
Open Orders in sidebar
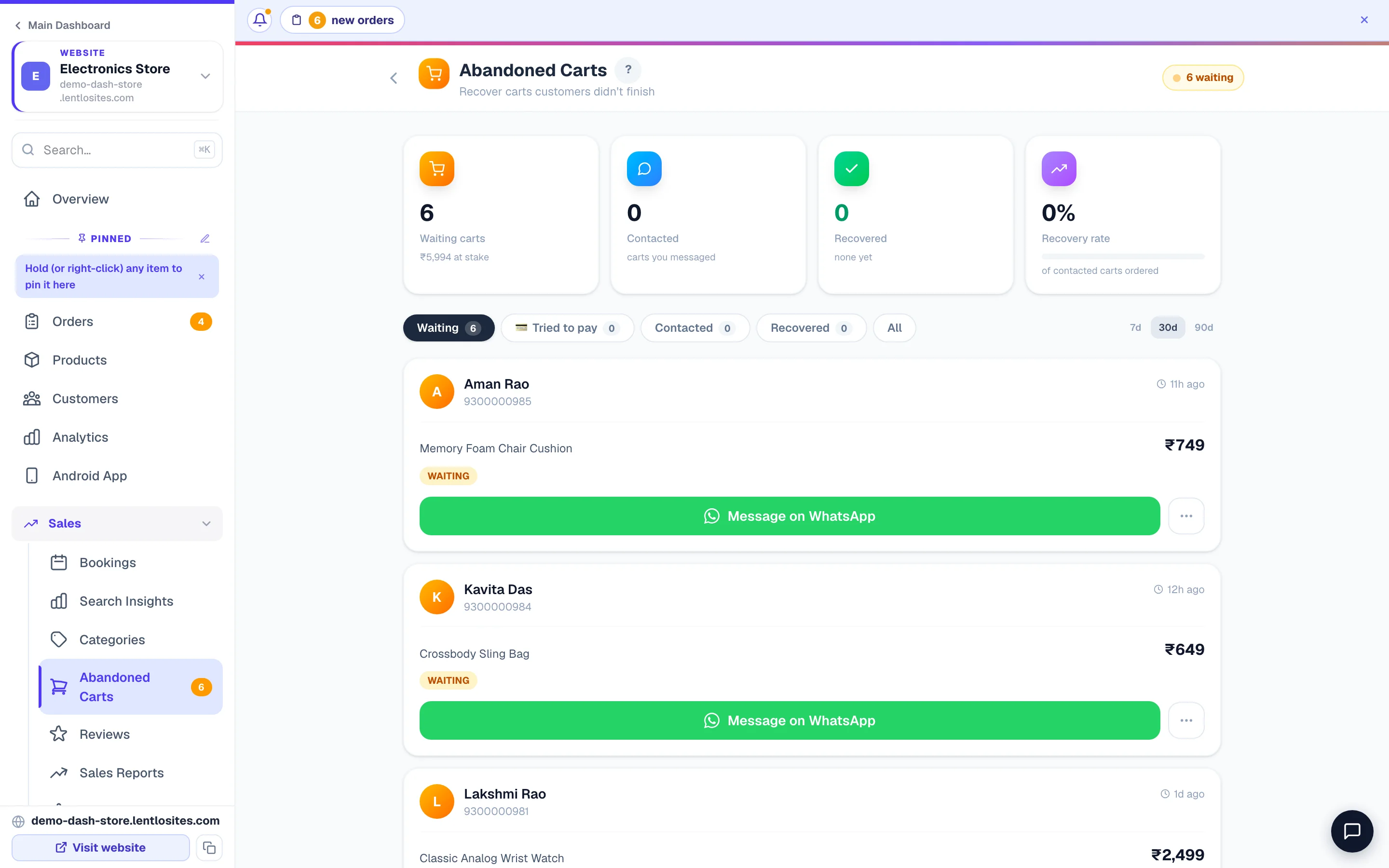(x=117, y=322)
